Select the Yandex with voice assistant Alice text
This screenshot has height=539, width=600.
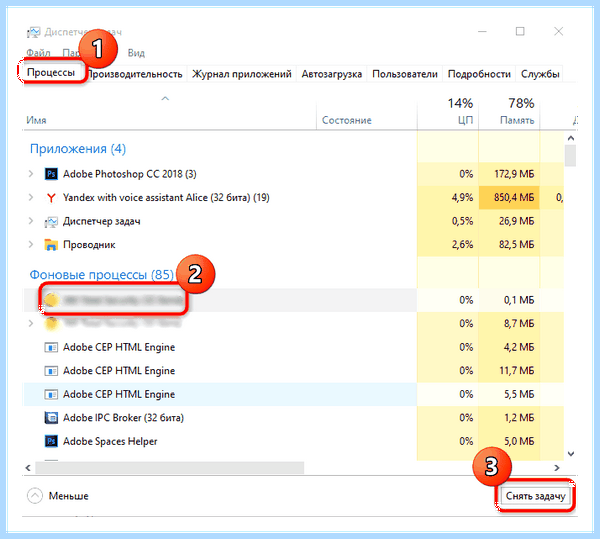[166, 198]
